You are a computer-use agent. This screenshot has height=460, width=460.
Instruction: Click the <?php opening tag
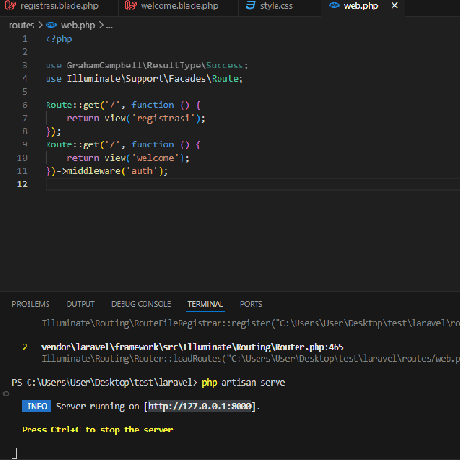tap(59, 39)
